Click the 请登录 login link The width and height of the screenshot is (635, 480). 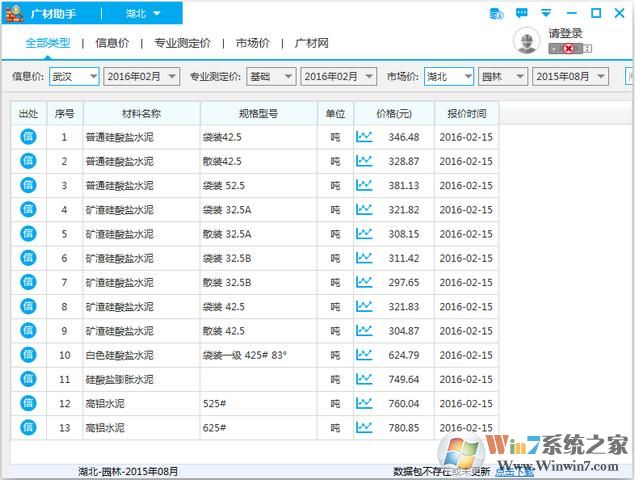tap(565, 33)
